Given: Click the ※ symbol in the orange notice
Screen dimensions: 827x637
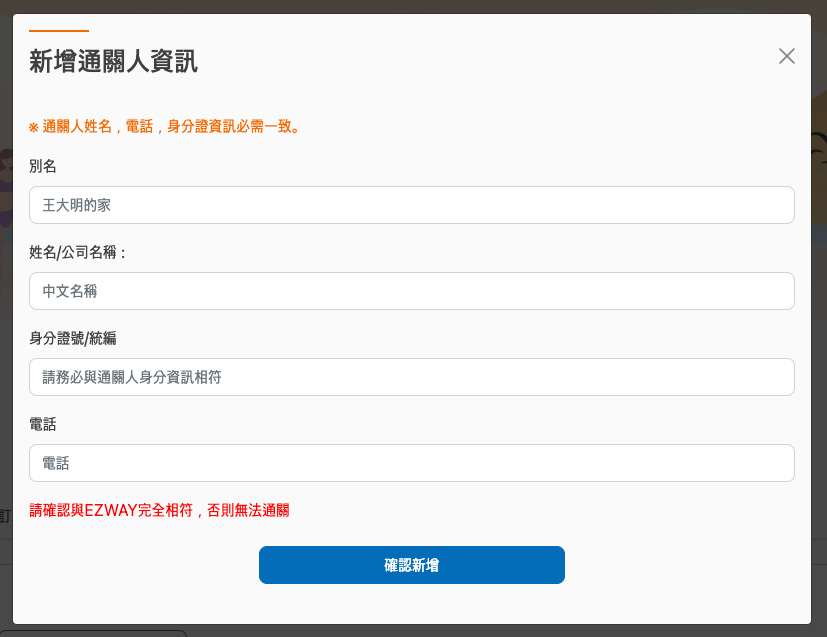Looking at the screenshot, I should coord(34,128).
